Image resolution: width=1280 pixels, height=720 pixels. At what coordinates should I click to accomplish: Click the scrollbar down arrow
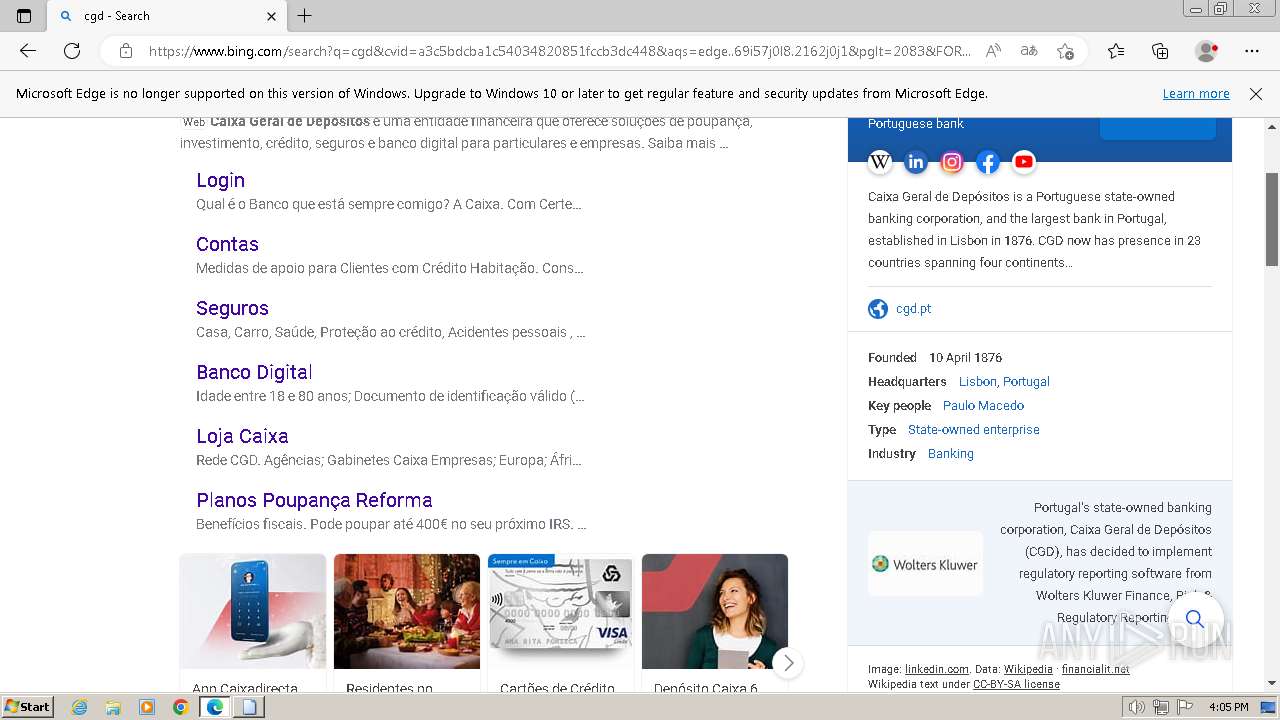pyautogui.click(x=1272, y=684)
